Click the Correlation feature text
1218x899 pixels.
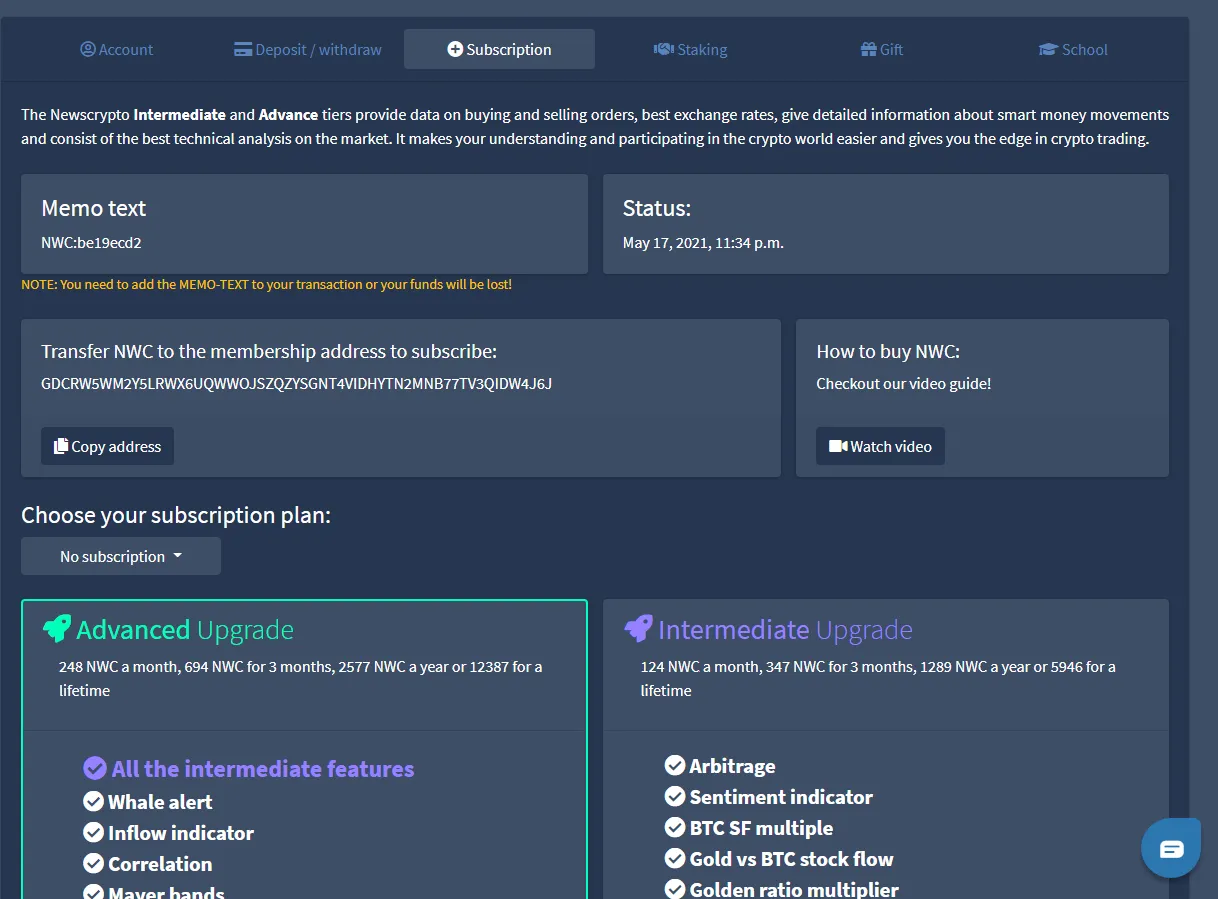pyautogui.click(x=160, y=863)
